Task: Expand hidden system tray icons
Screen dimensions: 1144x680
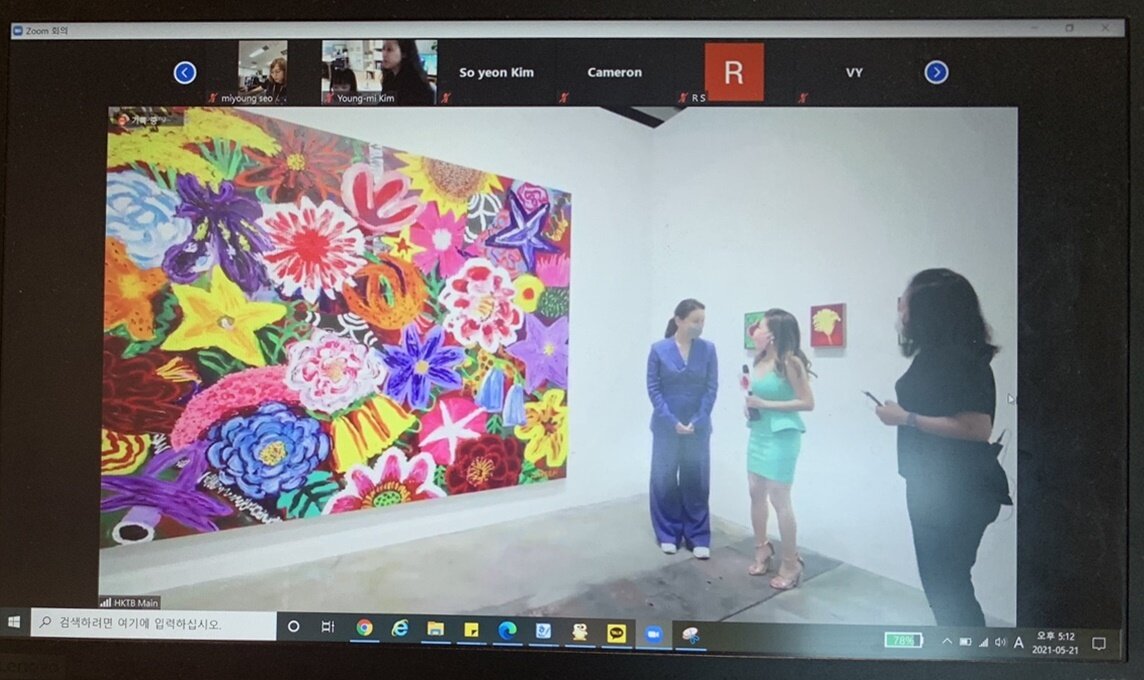Action: [x=946, y=641]
